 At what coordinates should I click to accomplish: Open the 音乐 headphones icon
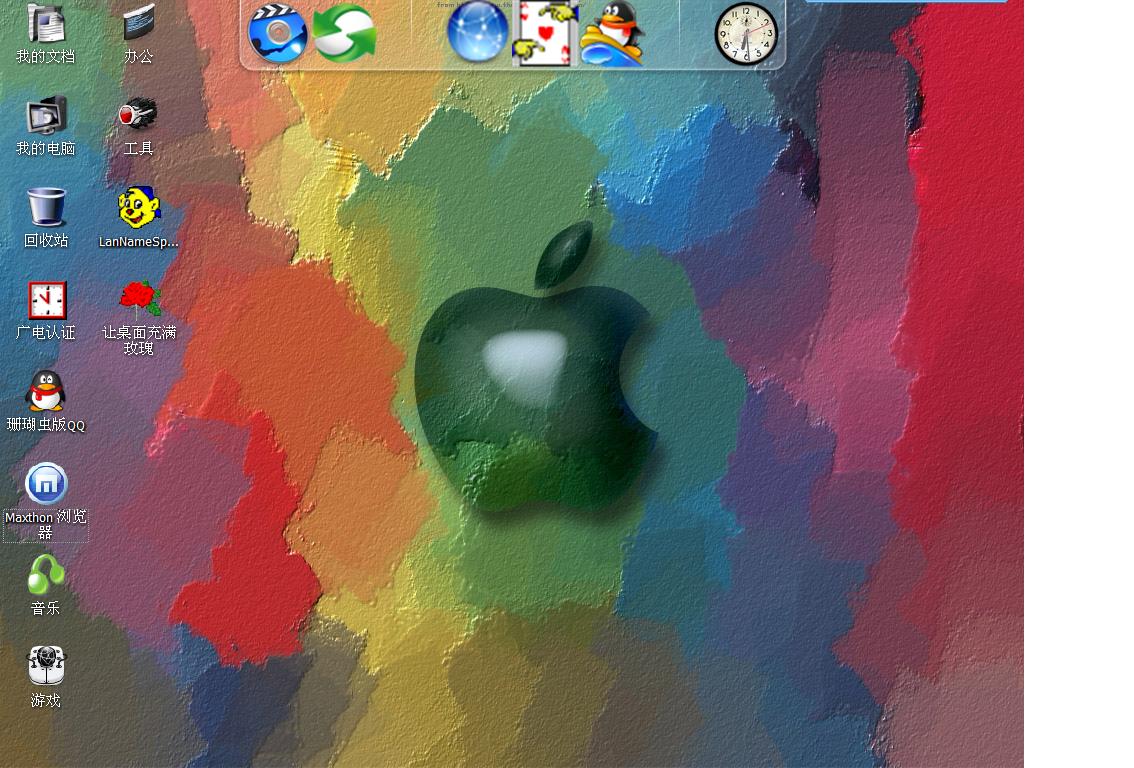coord(46,575)
